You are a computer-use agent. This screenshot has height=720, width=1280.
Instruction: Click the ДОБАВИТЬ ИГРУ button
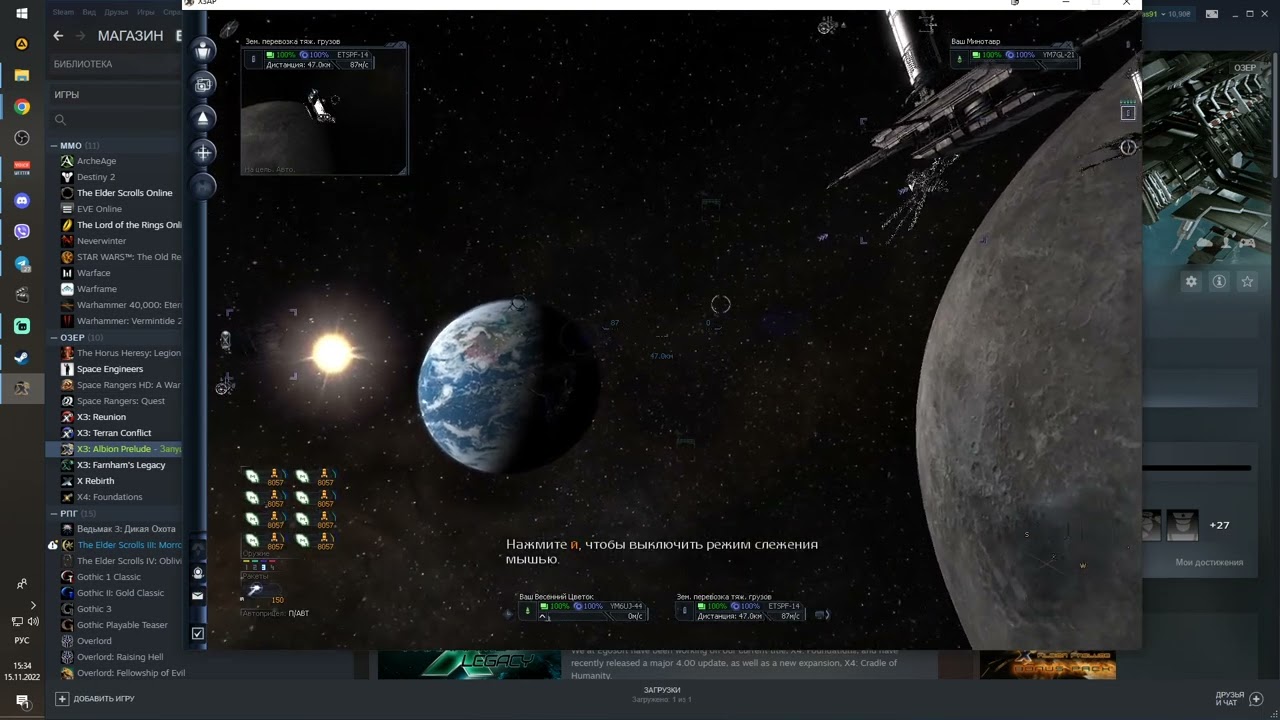coord(96,699)
